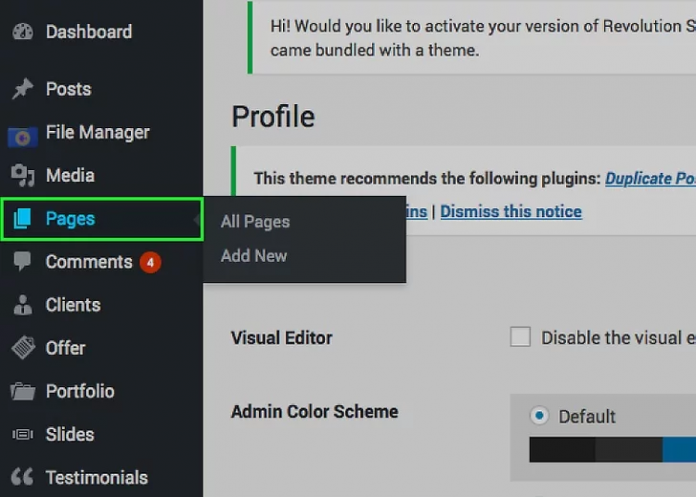Open the Testimonials menu label
The image size is (696, 497).
(x=96, y=478)
